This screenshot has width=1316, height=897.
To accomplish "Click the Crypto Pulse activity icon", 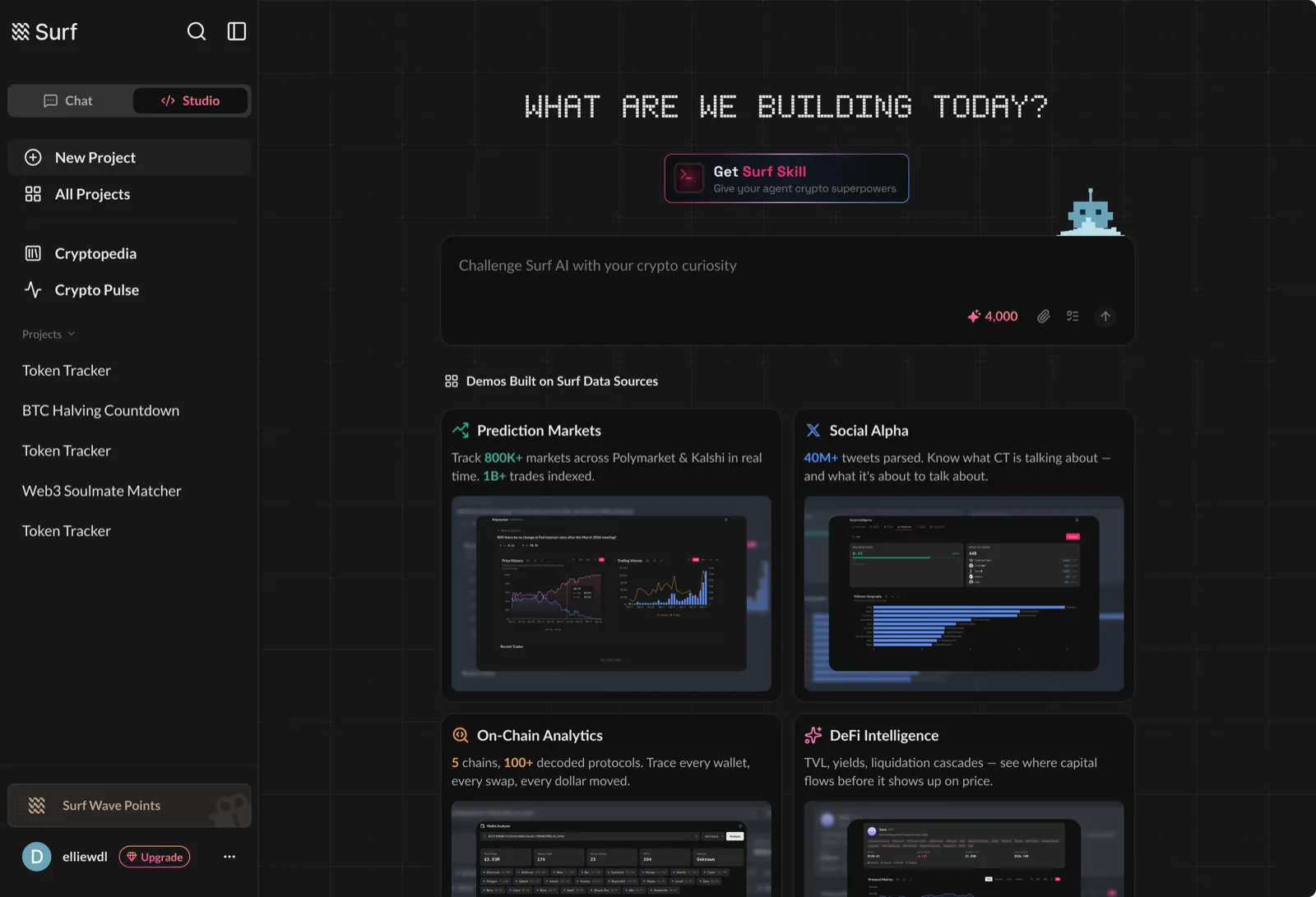I will [33, 289].
